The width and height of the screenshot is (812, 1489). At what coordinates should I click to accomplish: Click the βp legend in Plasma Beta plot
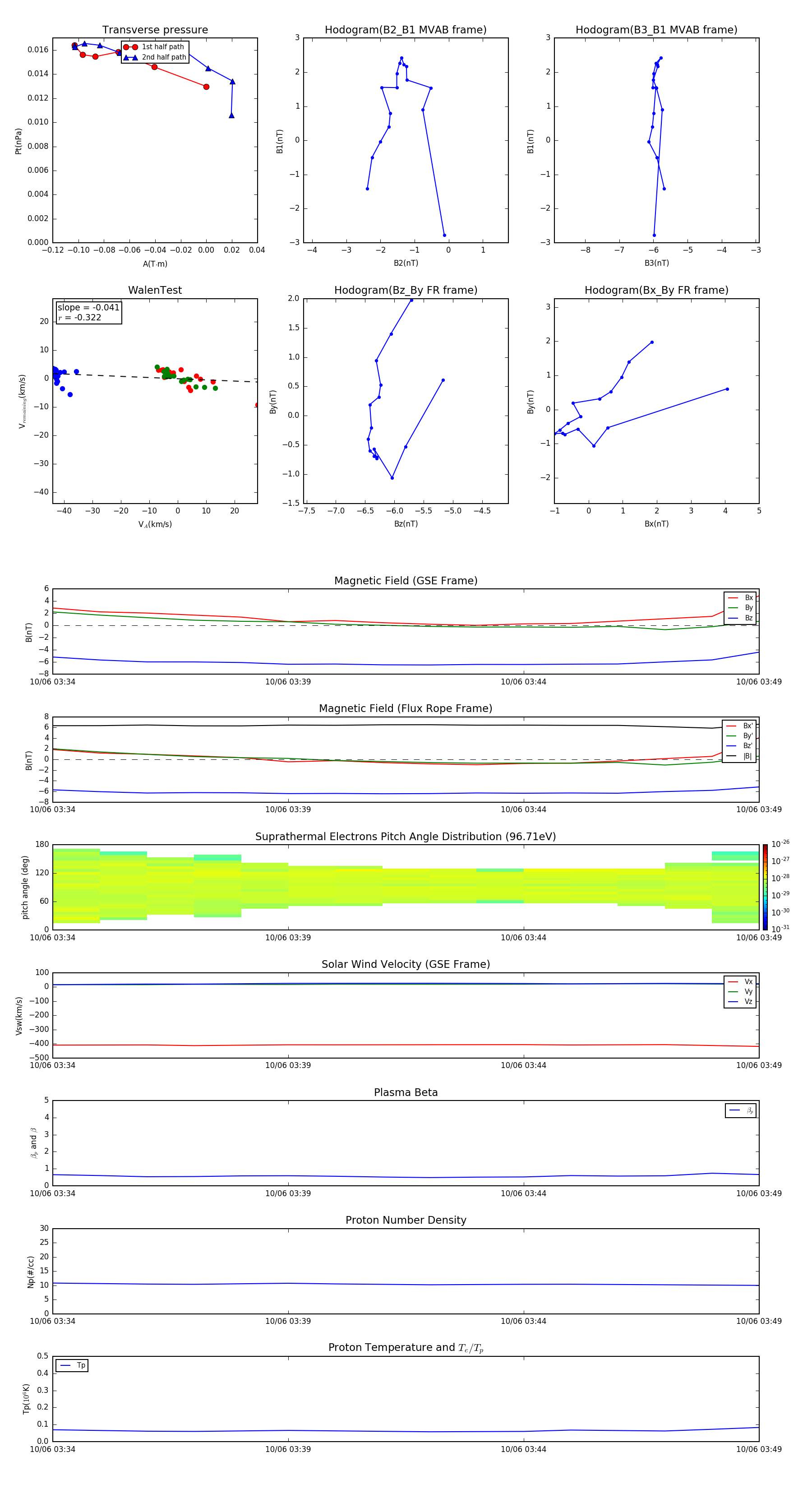[x=741, y=1110]
